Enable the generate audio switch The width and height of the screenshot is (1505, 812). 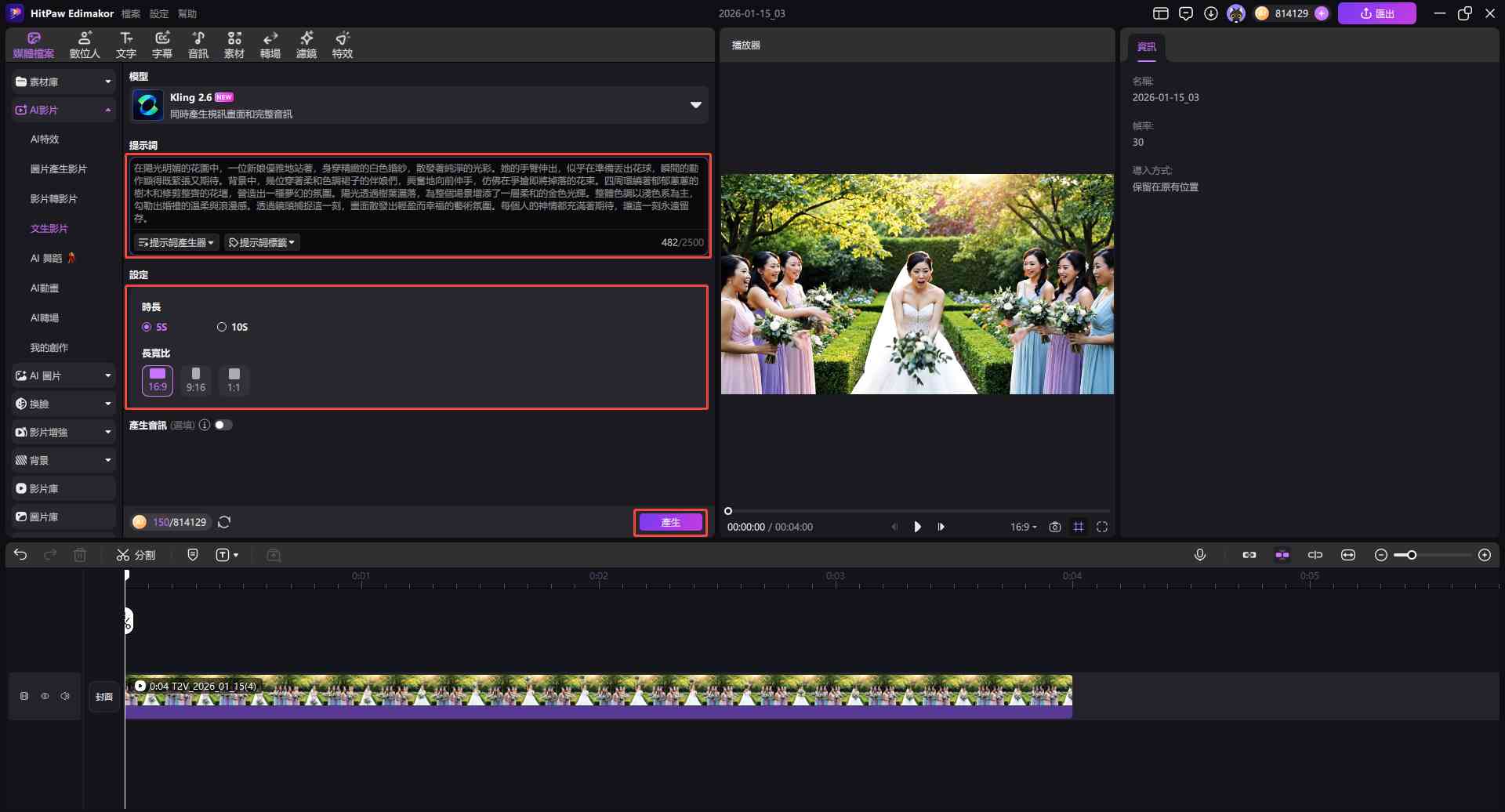(x=223, y=425)
